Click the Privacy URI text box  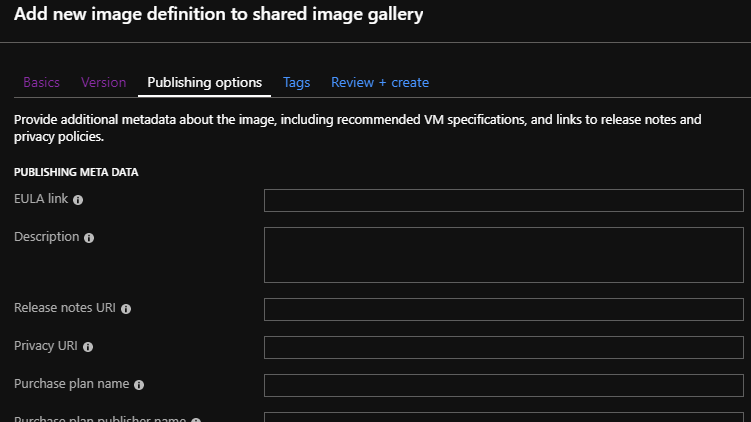pos(503,347)
